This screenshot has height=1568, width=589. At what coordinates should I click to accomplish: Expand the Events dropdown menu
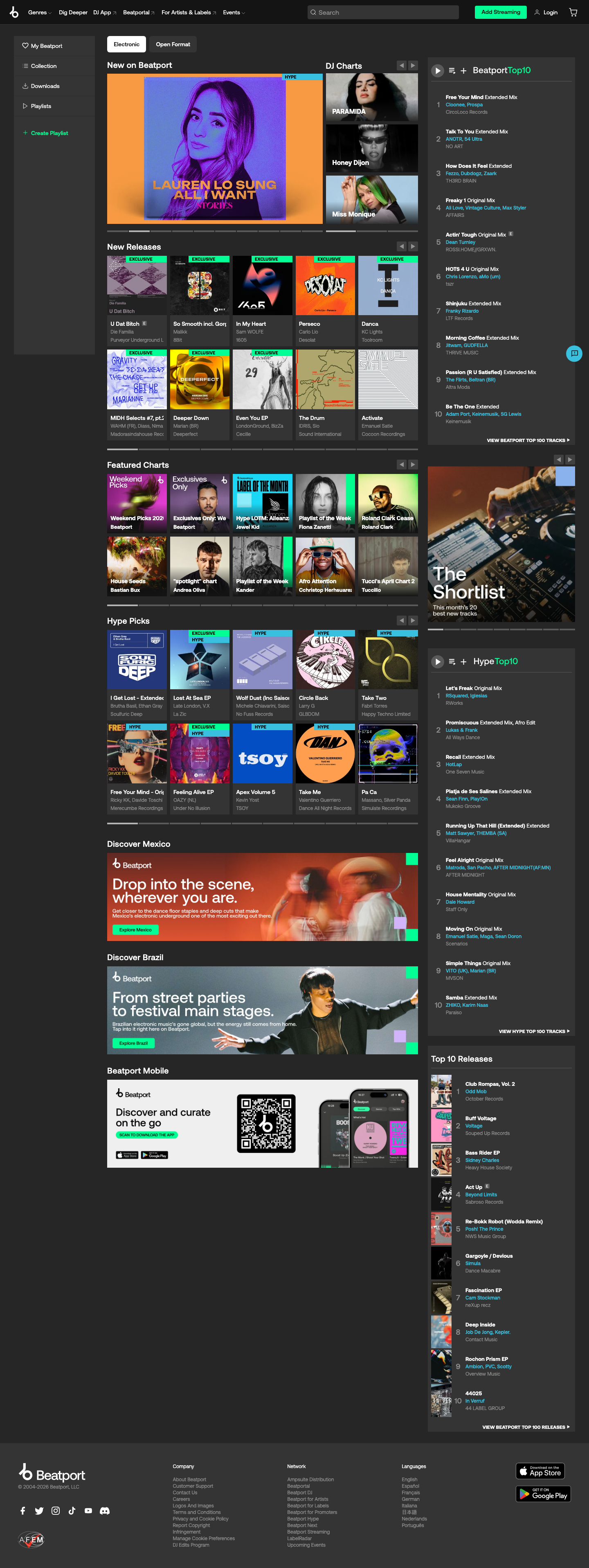pos(234,12)
